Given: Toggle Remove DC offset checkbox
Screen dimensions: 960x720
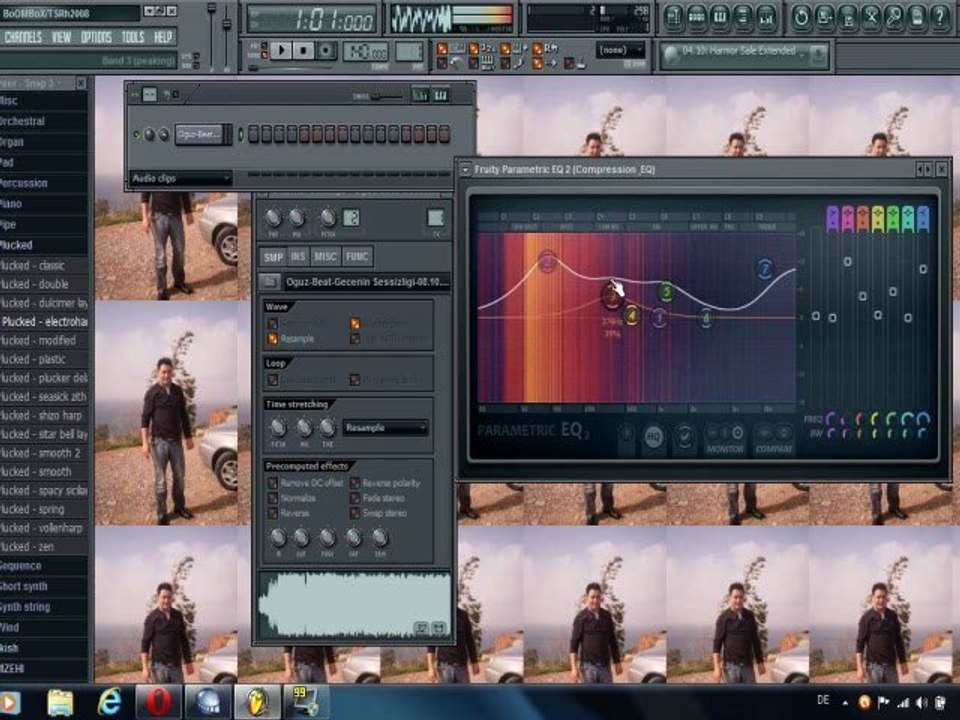Looking at the screenshot, I should click(272, 483).
